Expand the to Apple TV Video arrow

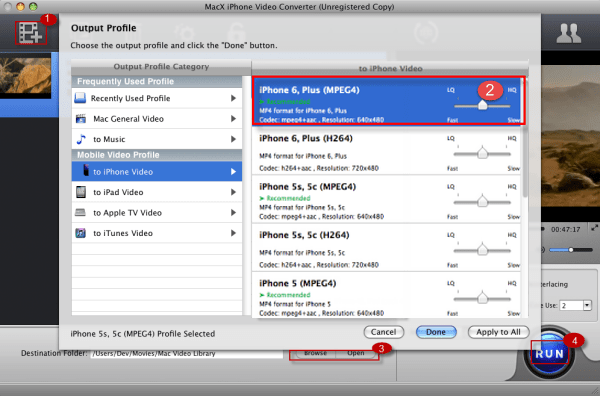click(233, 212)
